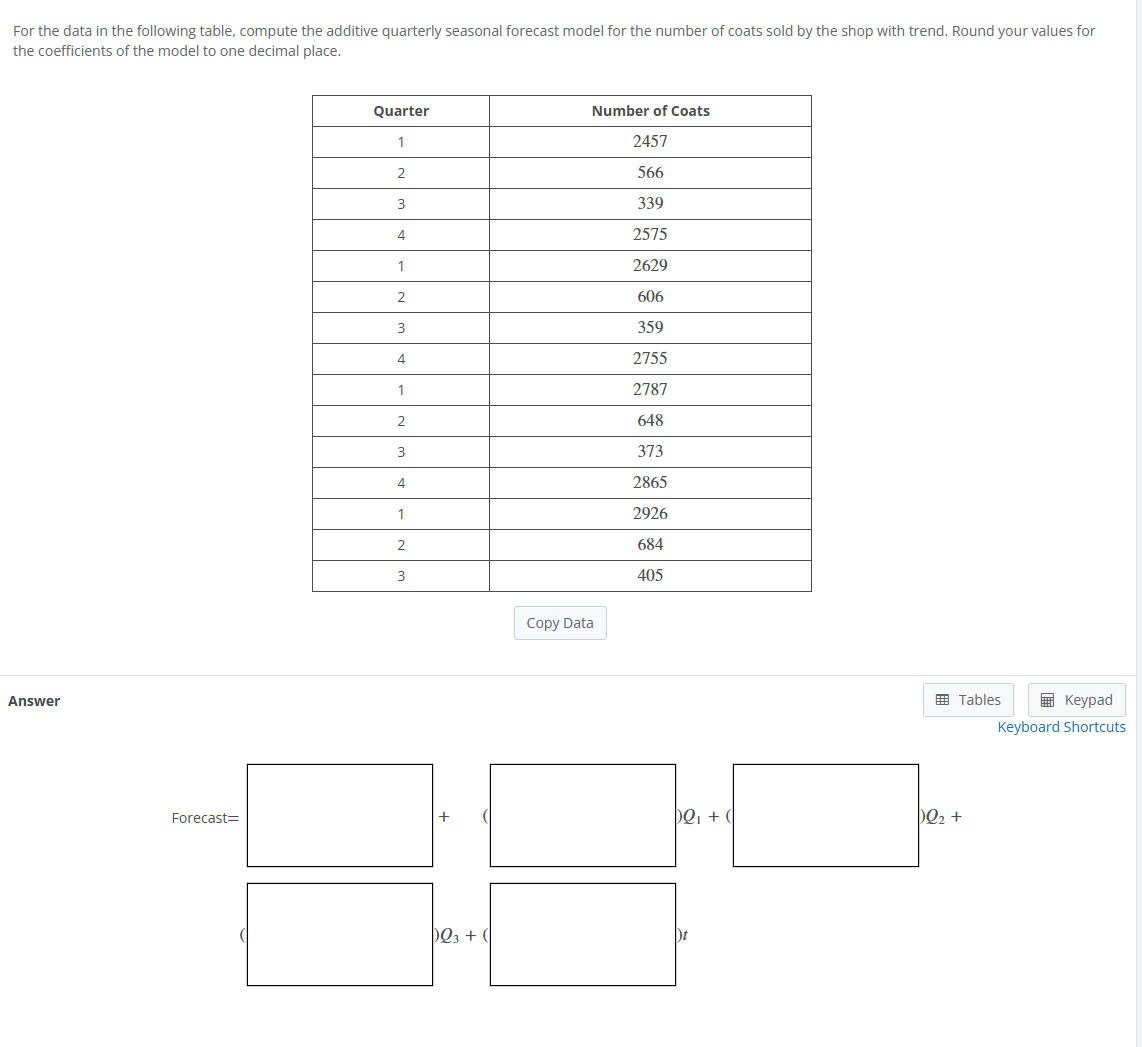Click the Answer section heading
The image size is (1142, 1047).
[34, 700]
